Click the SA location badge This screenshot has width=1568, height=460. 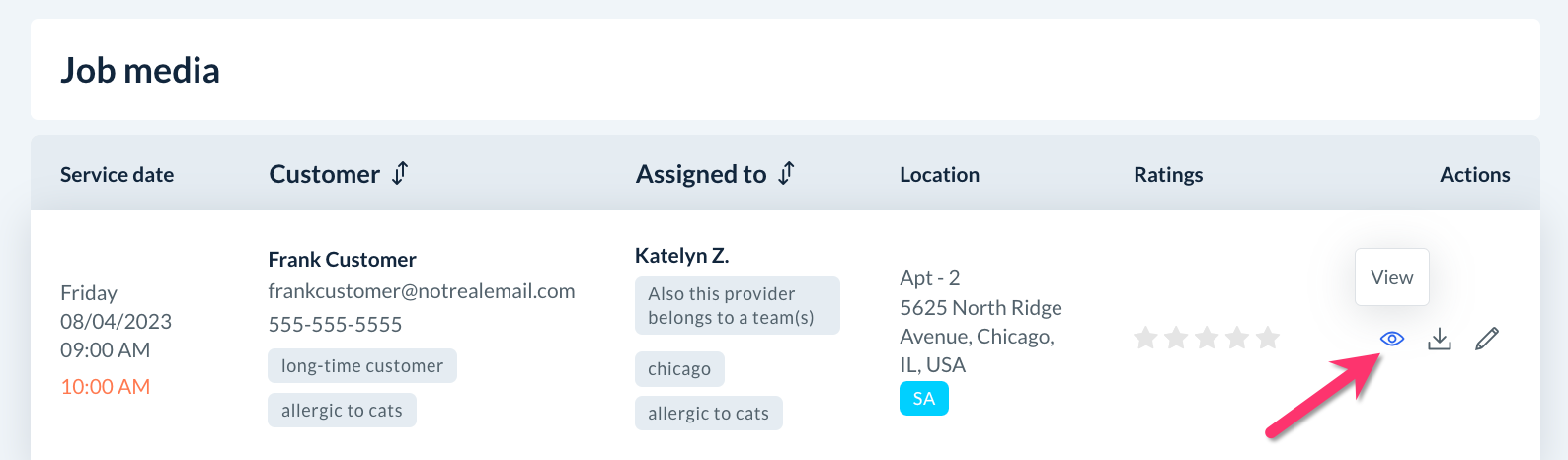(x=924, y=399)
